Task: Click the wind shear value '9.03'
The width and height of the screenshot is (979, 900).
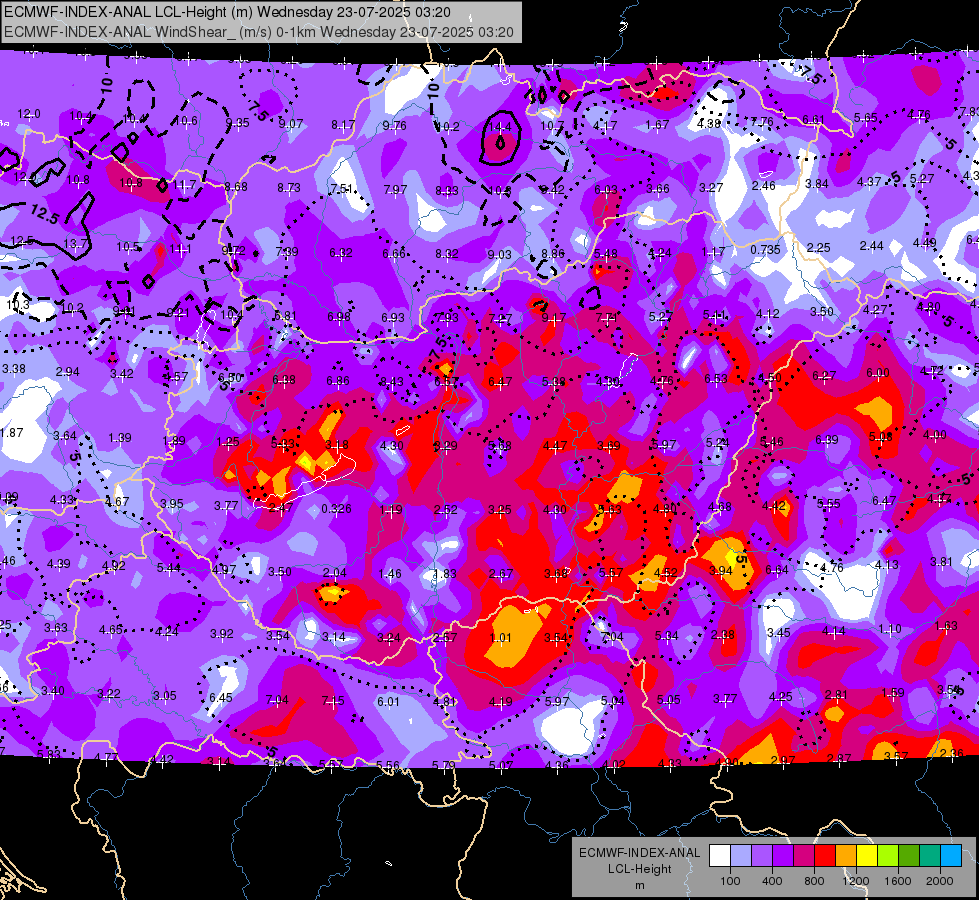Action: tap(499, 254)
